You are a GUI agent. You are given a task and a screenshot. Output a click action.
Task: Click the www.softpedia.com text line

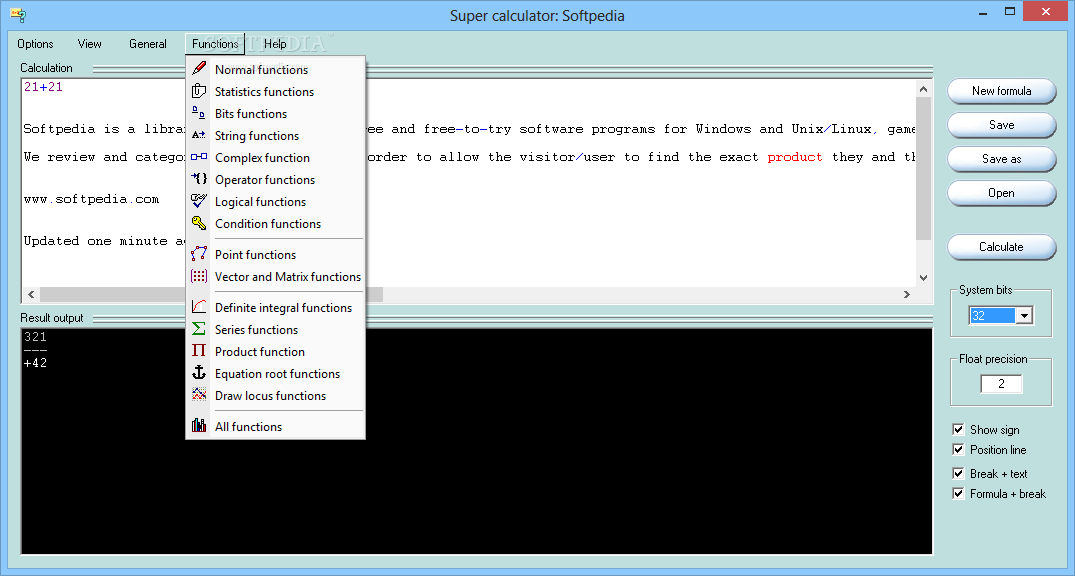[91, 200]
